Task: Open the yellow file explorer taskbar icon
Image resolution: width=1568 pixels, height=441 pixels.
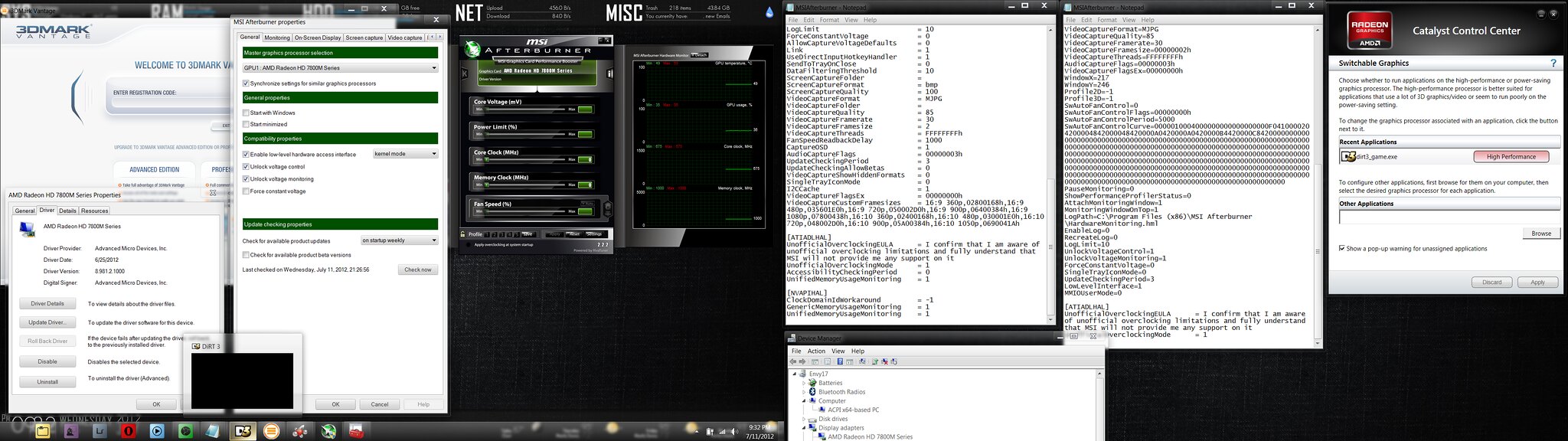Action: [42, 431]
